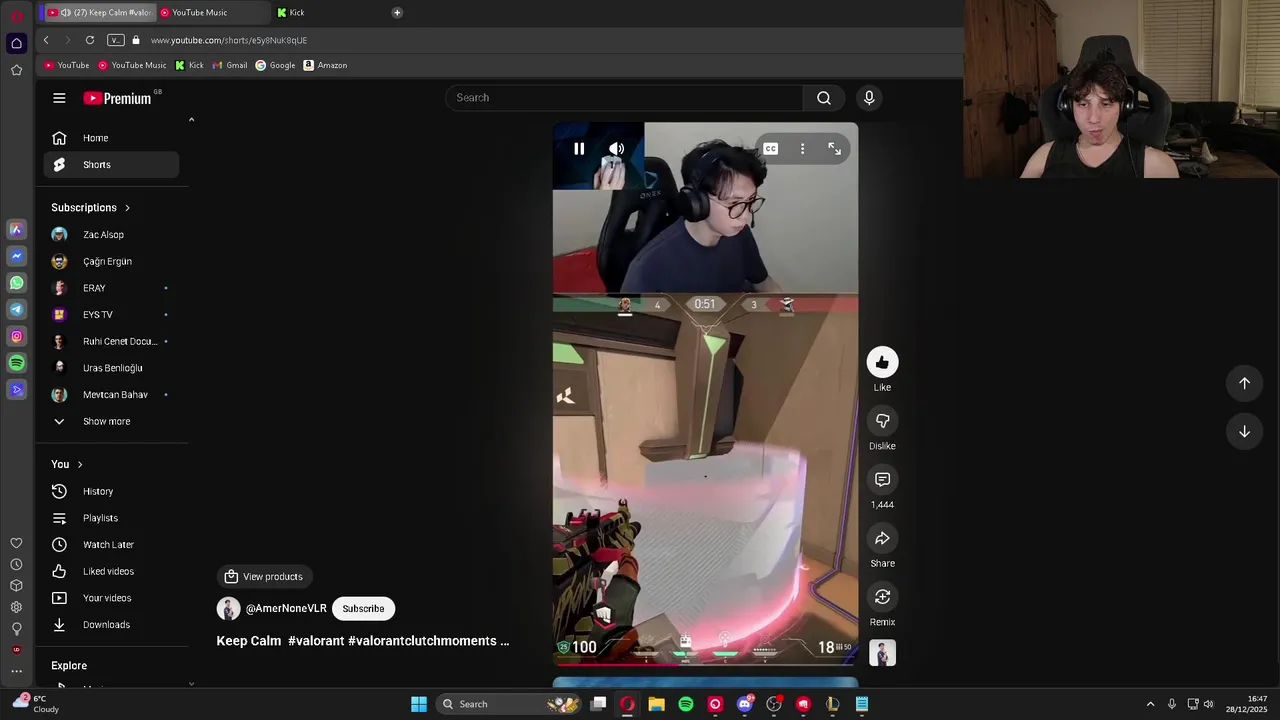
Task: Open Zac Alsop subscription
Action: (111, 235)
